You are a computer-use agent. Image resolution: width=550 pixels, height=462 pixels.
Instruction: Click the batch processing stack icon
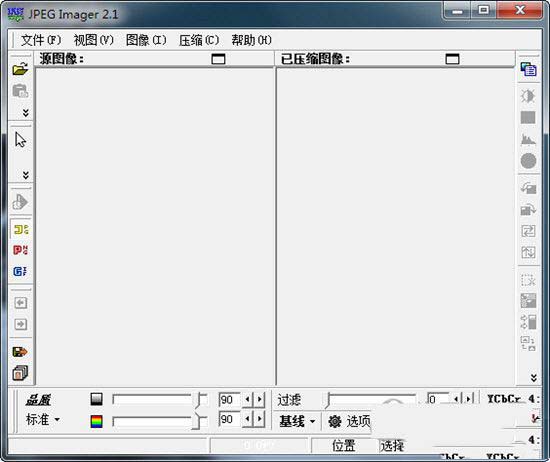pyautogui.click(x=20, y=373)
